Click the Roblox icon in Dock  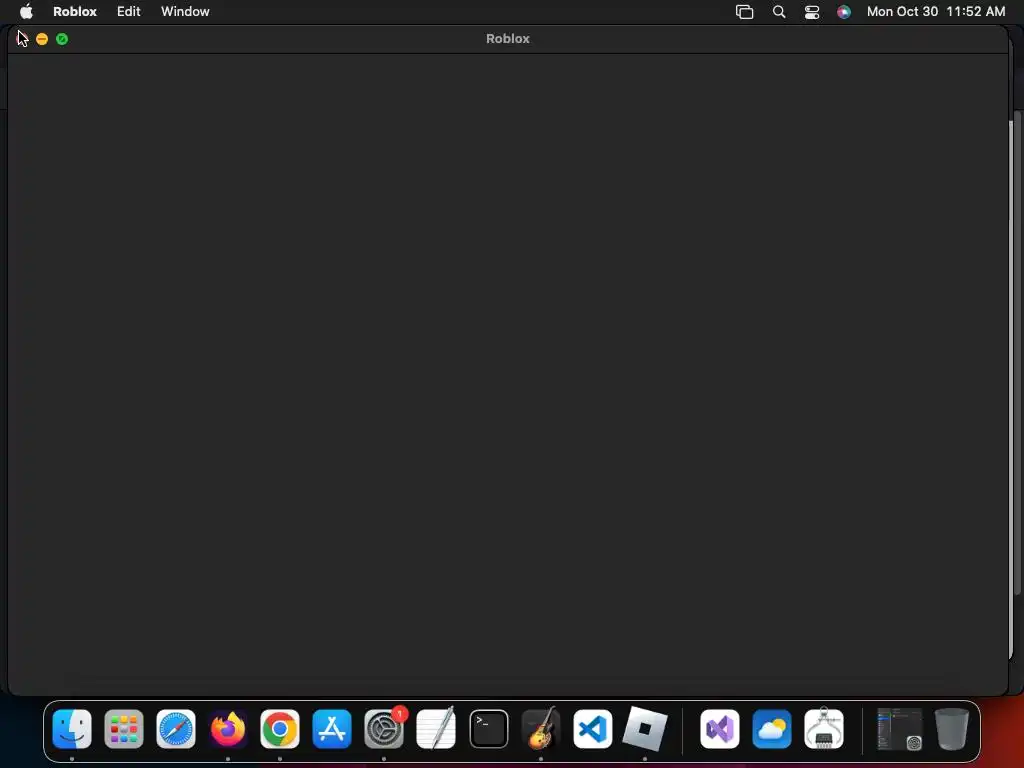coord(645,728)
